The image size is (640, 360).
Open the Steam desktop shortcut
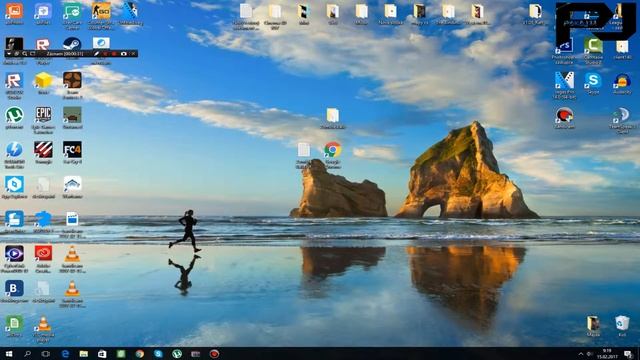[72, 44]
